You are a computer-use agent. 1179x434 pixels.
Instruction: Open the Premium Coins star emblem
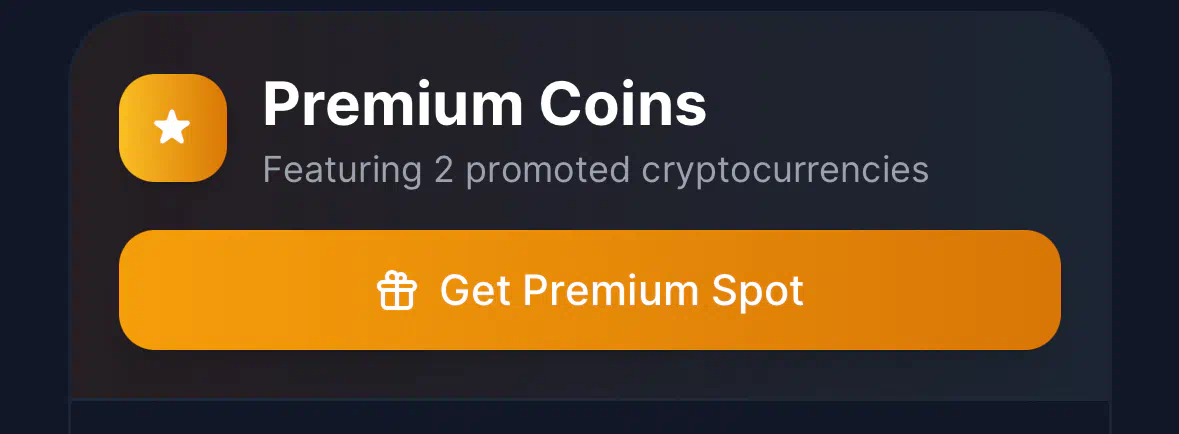pyautogui.click(x=173, y=128)
